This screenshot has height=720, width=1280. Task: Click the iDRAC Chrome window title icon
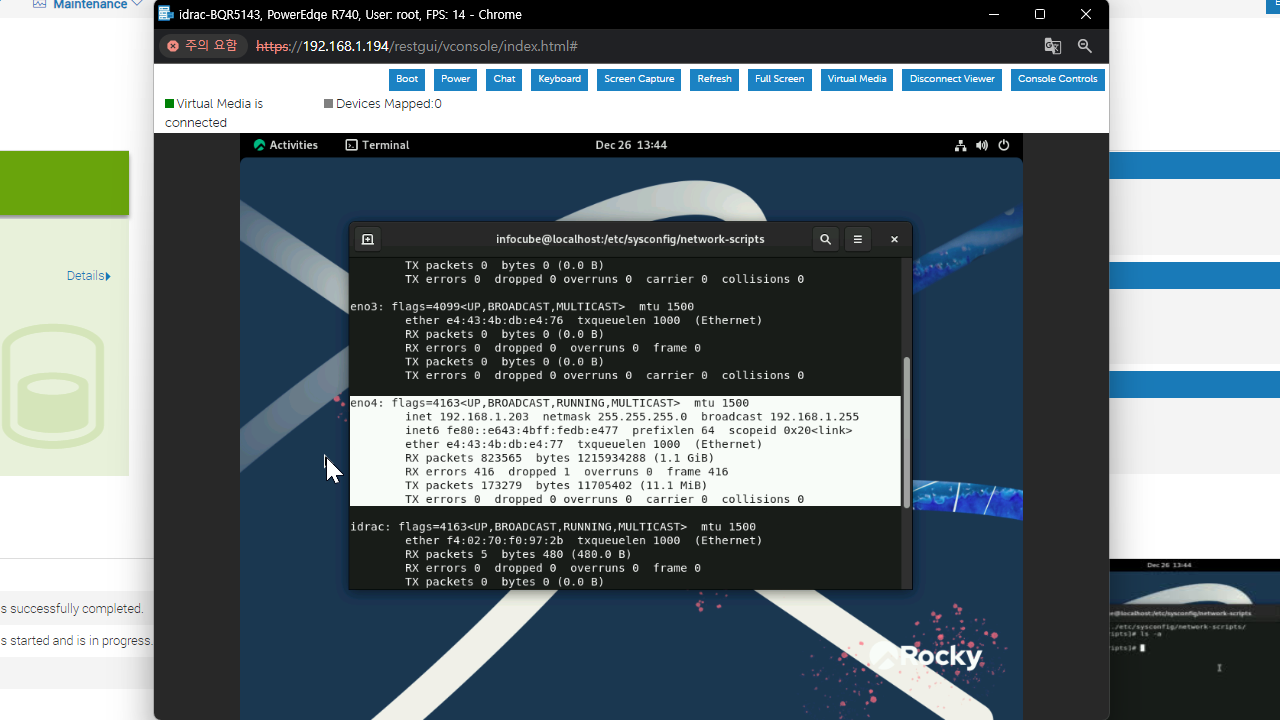click(166, 14)
